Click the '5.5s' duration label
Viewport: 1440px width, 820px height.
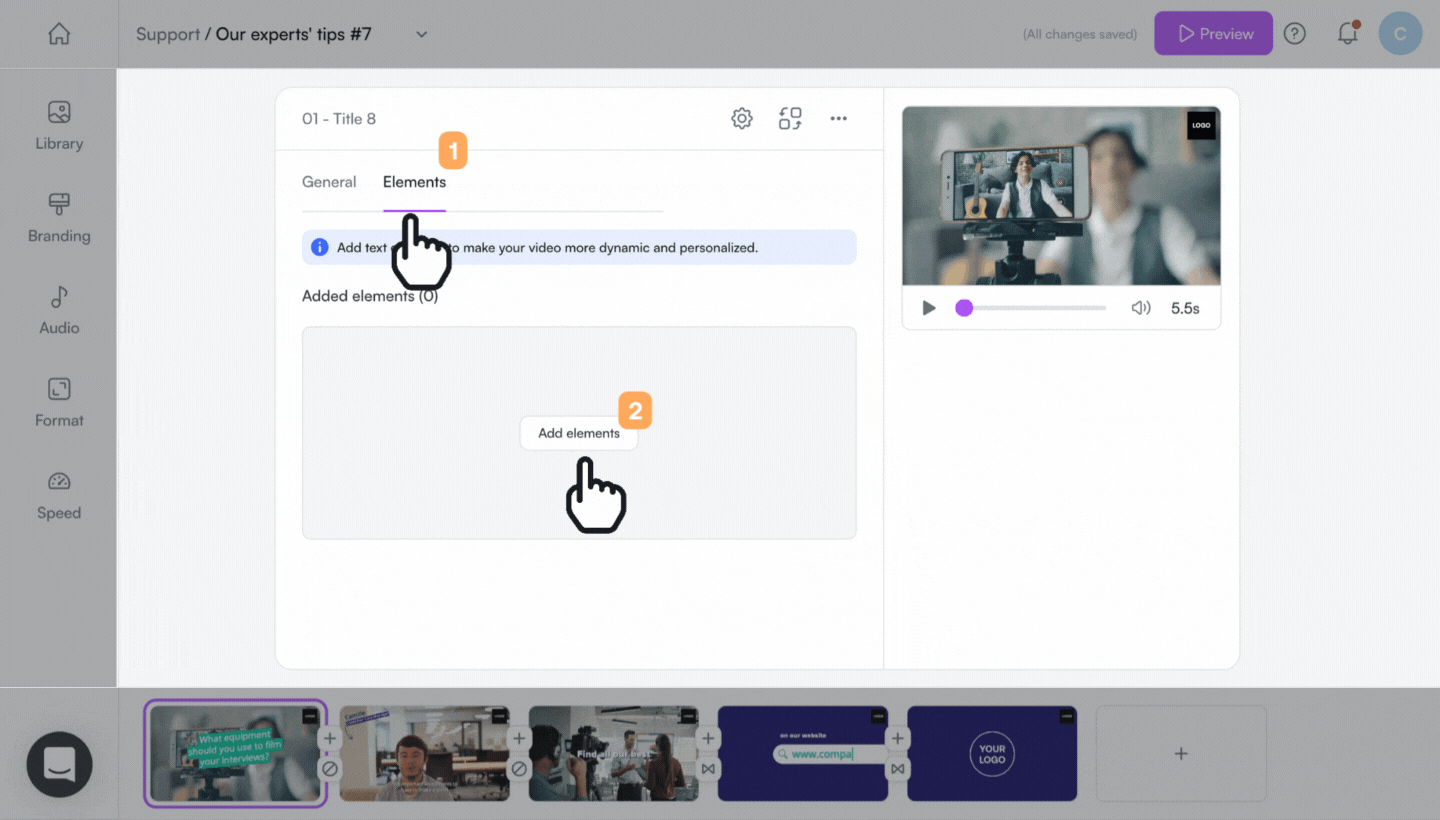click(1185, 308)
